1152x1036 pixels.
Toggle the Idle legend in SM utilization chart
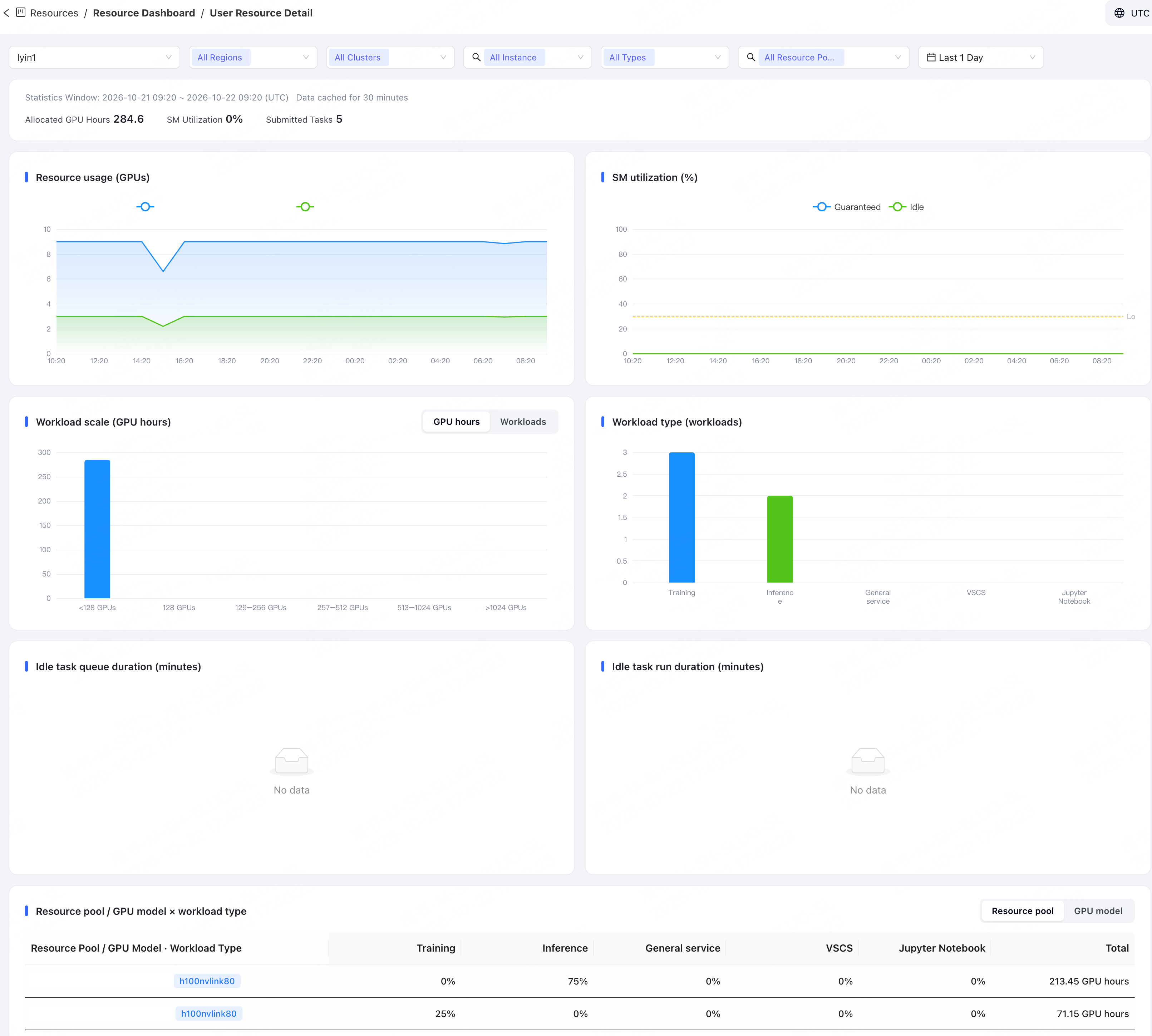[x=906, y=207]
